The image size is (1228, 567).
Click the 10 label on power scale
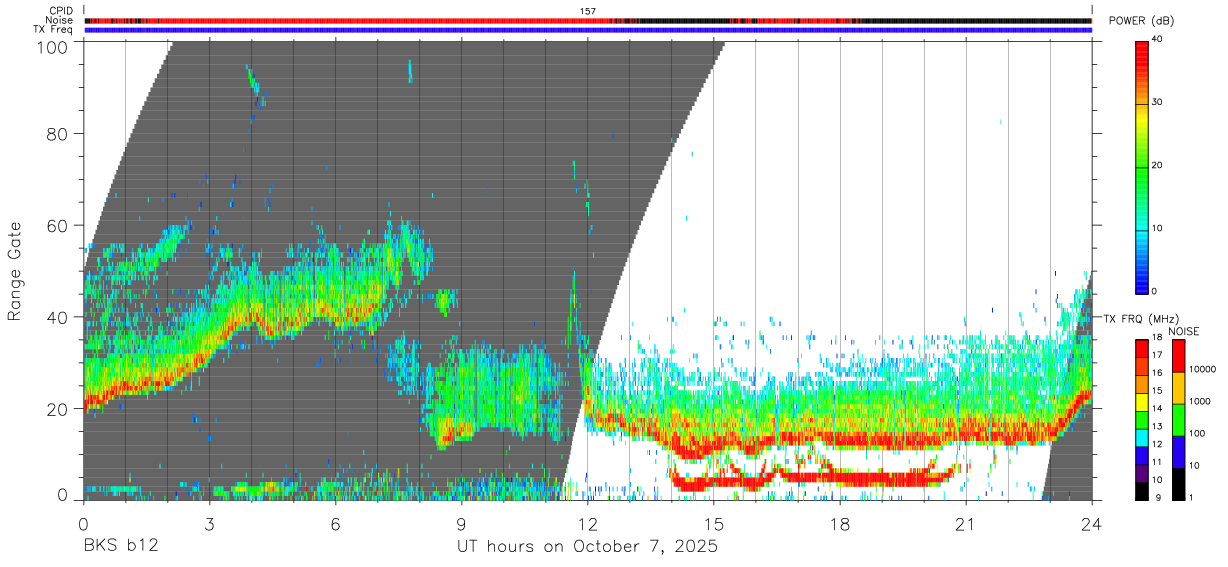[1158, 228]
